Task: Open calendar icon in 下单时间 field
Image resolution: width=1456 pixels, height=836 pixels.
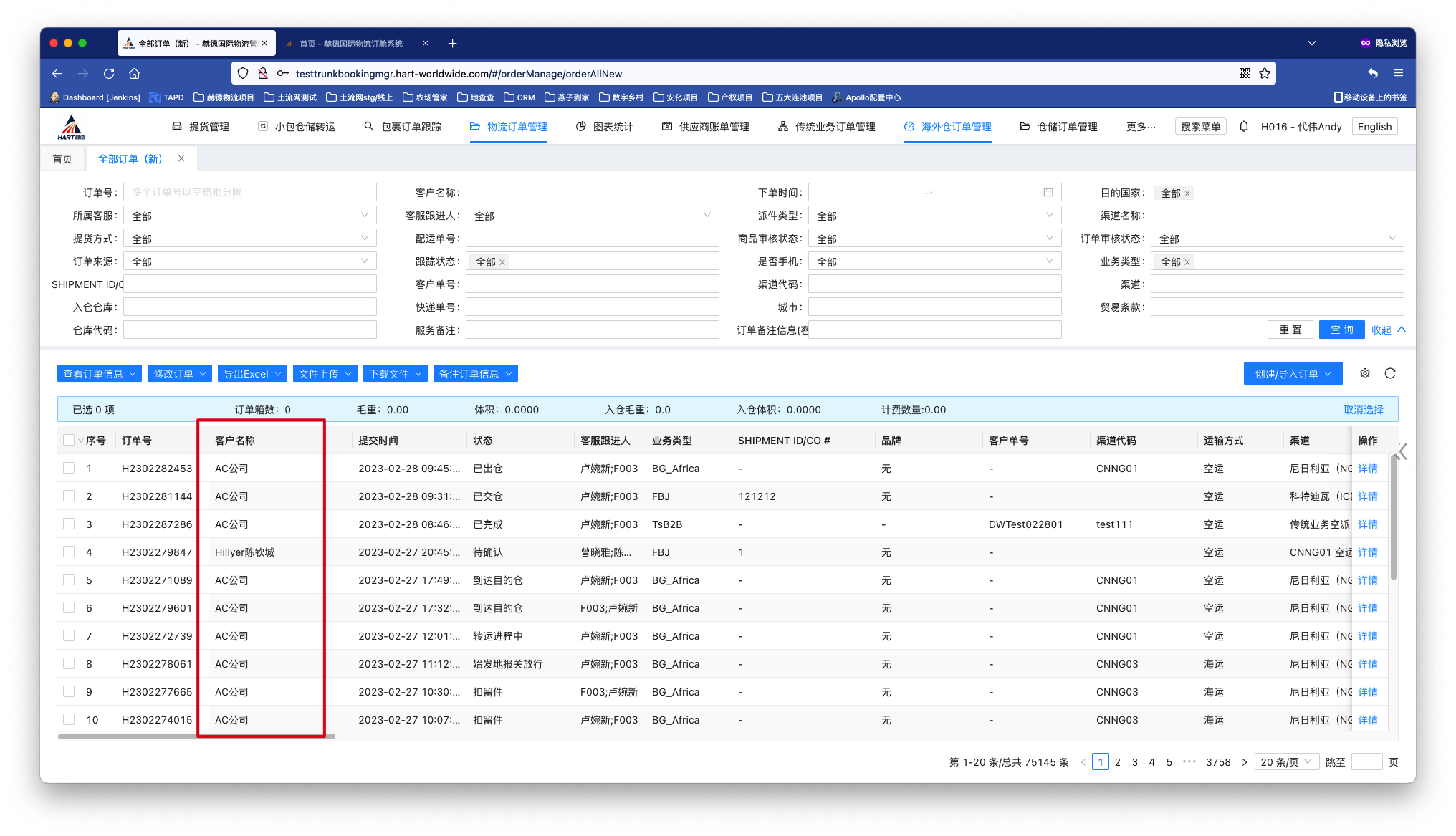Action: point(1048,192)
